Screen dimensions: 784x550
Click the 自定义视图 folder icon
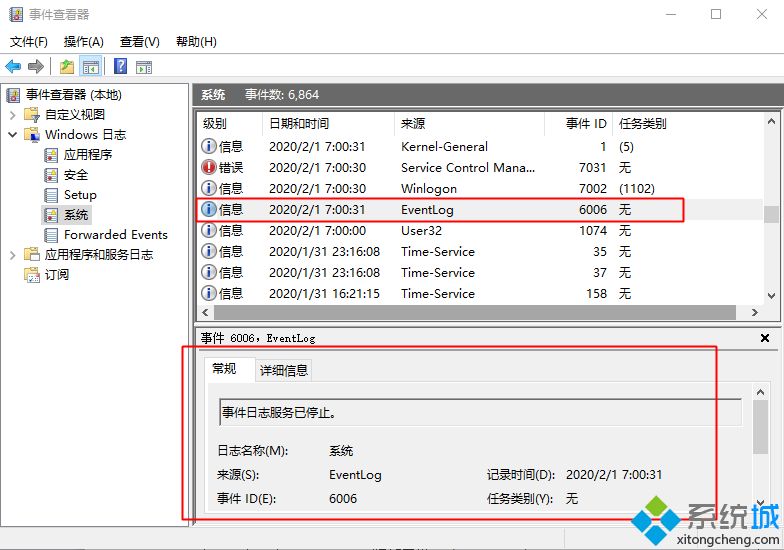pyautogui.click(x=32, y=114)
